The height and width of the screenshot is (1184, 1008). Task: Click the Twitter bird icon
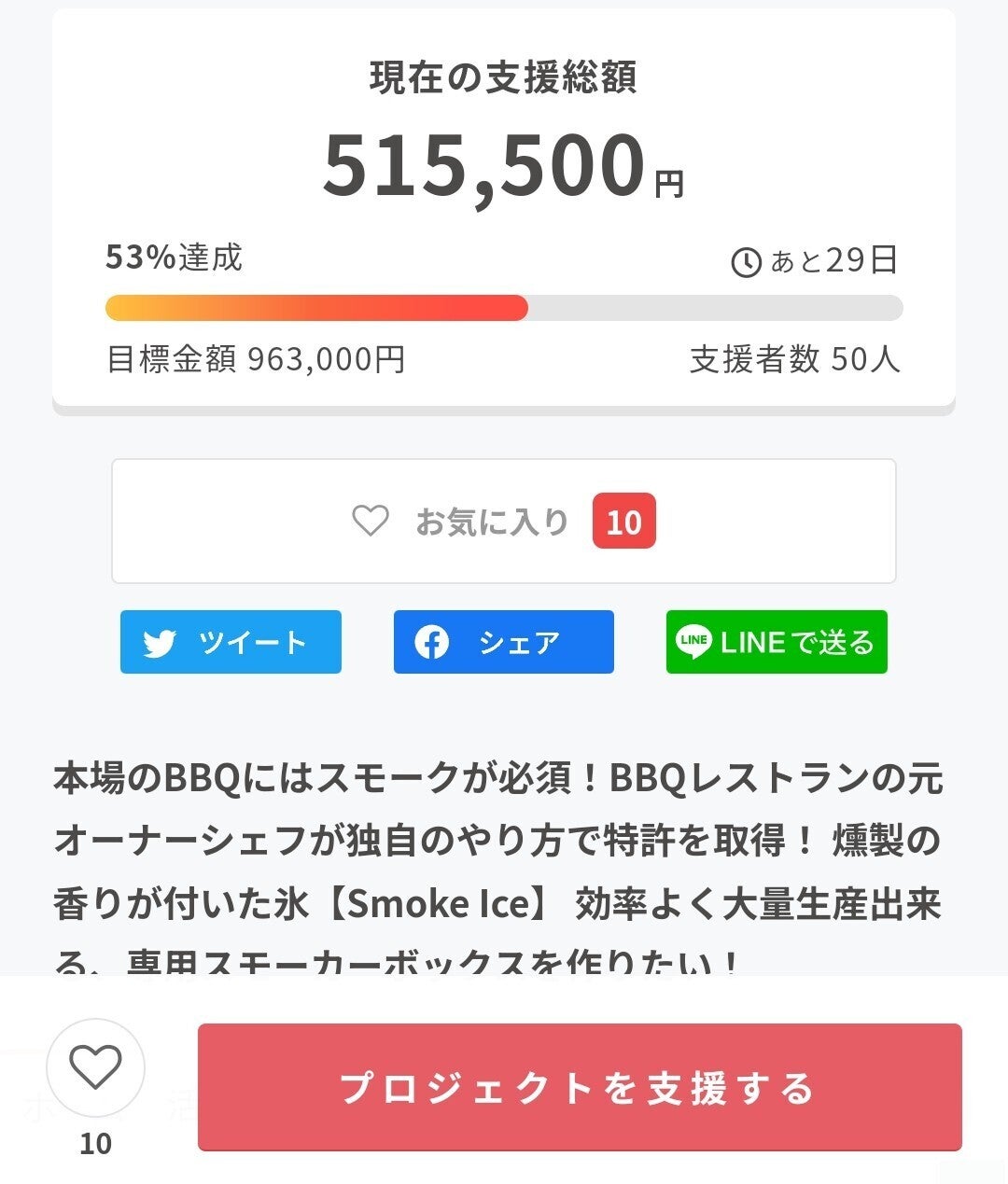click(160, 643)
